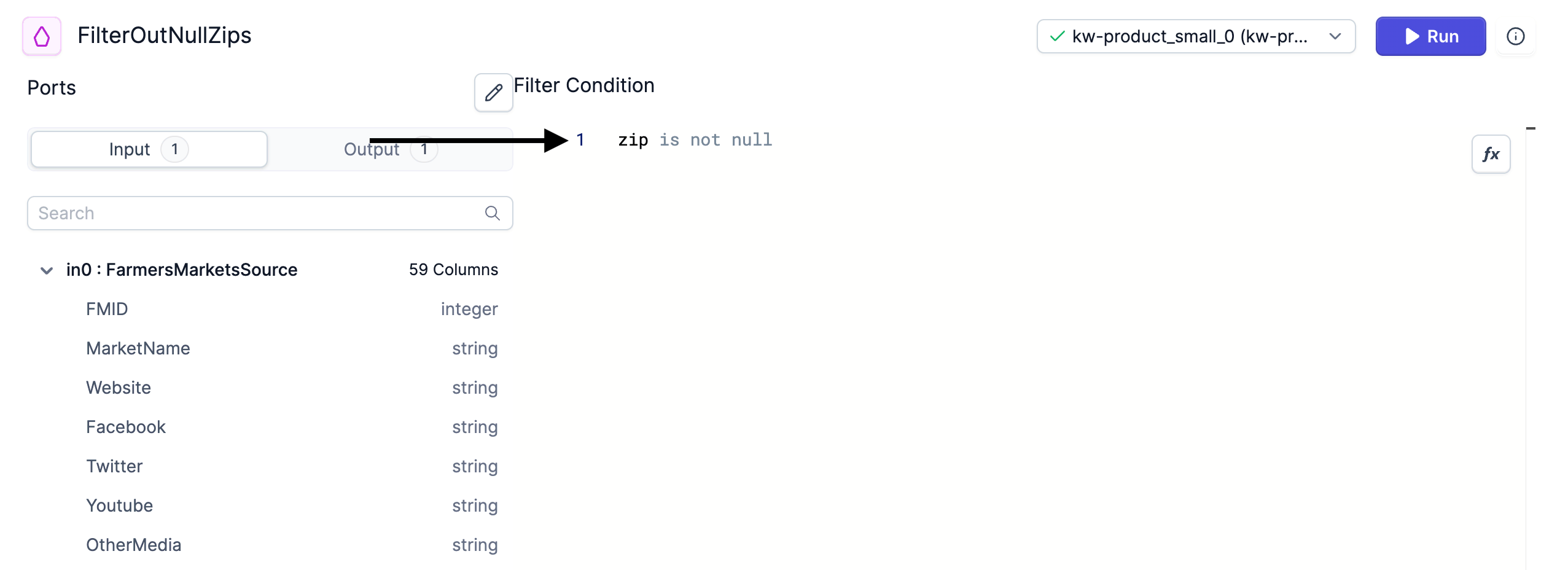Click the pink Filter gem icon

click(42, 36)
